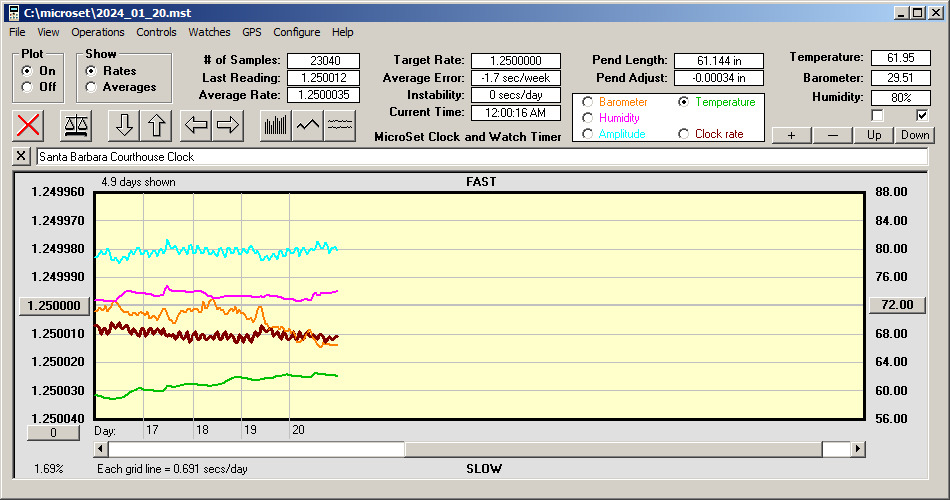
Task: Click the minus (—) button
Action: [833, 135]
